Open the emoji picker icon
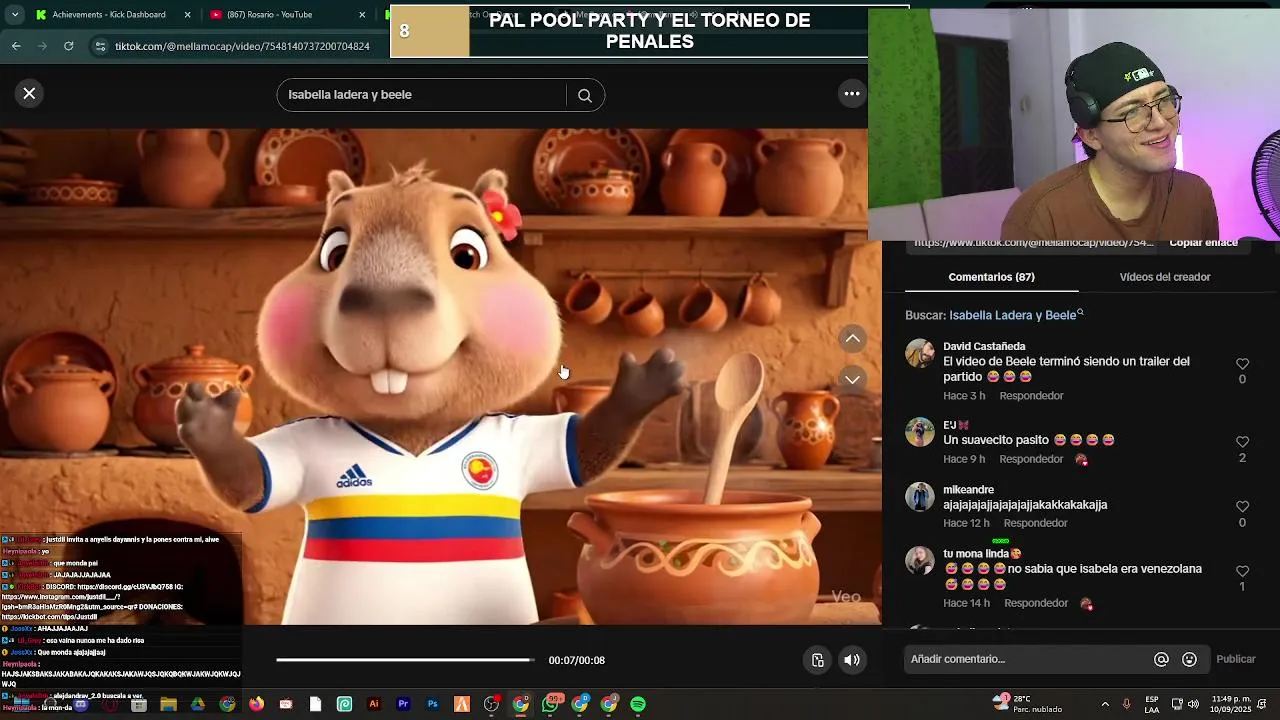Screen dimensions: 1280x720 click(1189, 659)
